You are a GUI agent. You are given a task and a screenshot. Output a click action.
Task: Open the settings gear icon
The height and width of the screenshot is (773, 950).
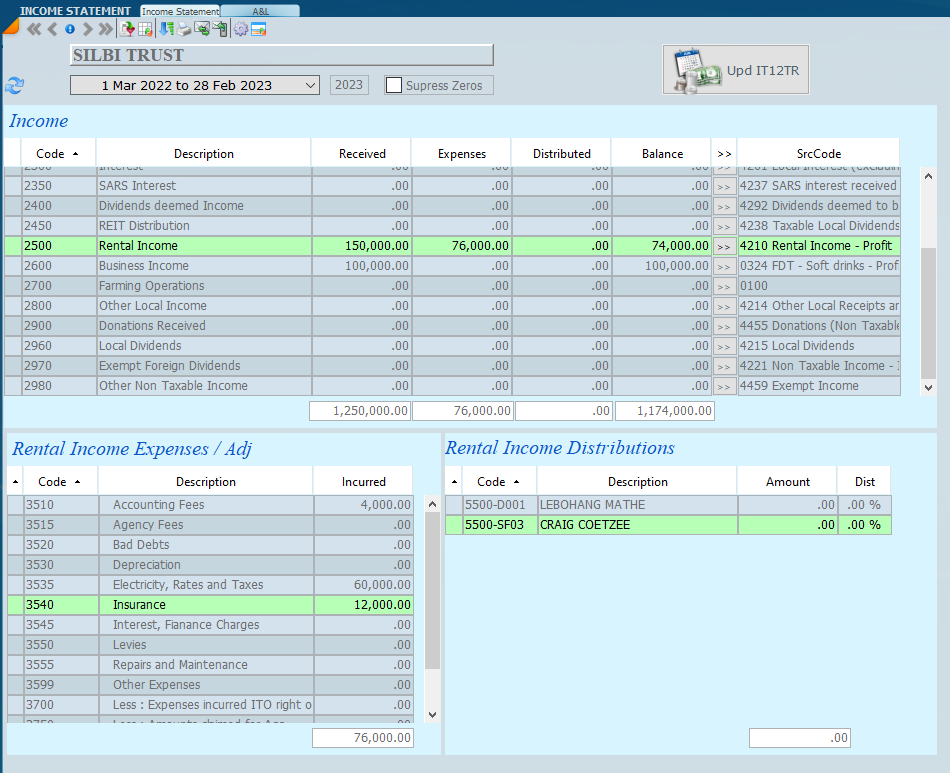[x=240, y=29]
